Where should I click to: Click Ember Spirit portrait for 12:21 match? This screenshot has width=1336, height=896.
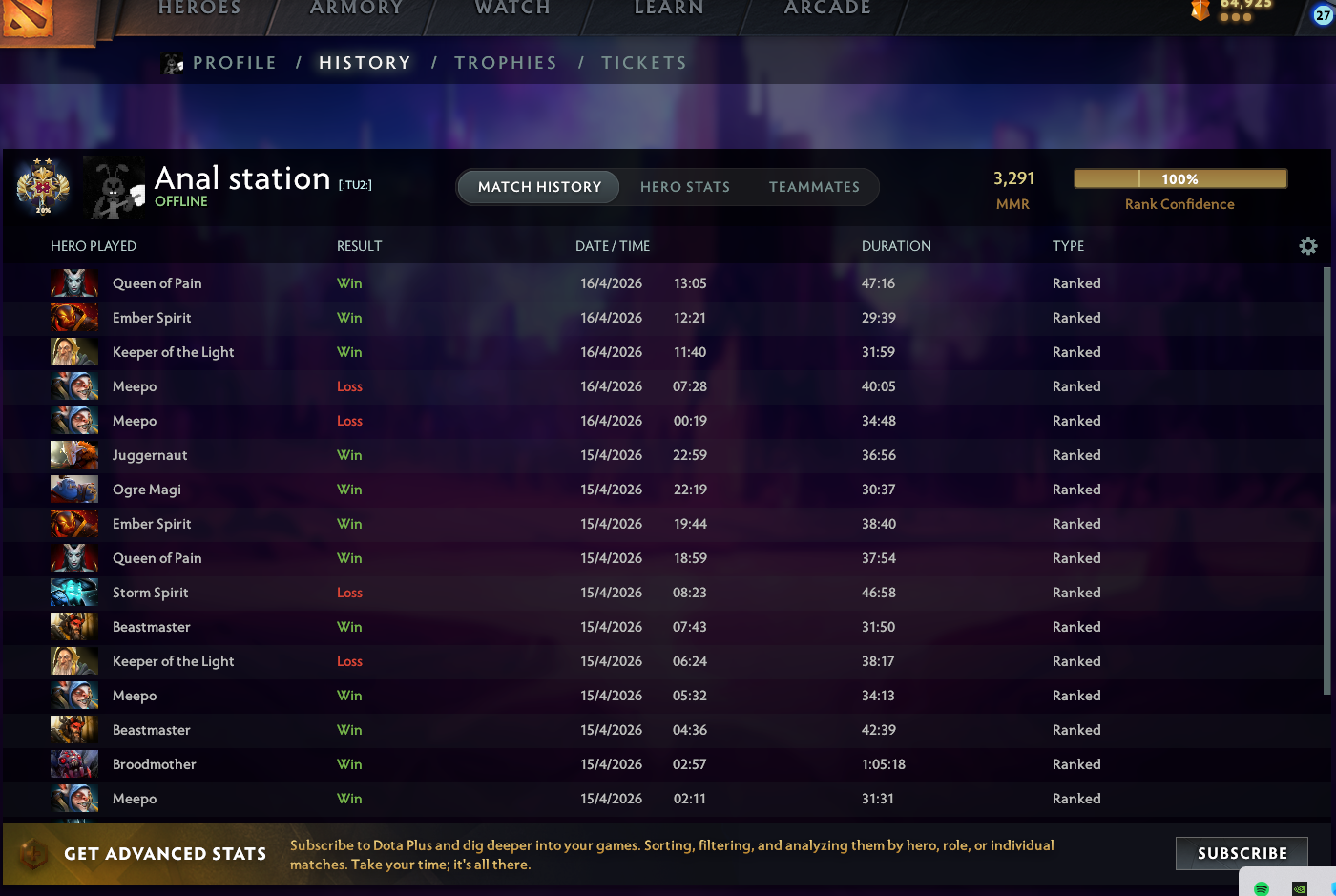pyautogui.click(x=74, y=318)
